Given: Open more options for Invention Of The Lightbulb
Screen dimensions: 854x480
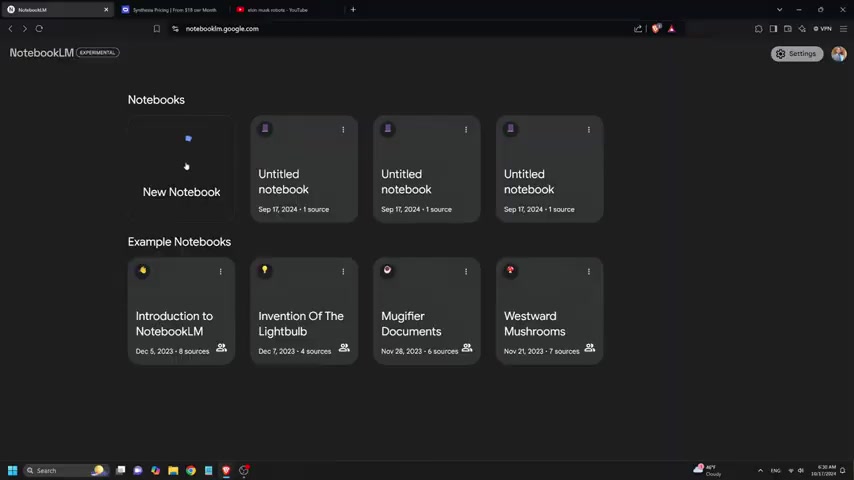Looking at the screenshot, I should 343,271.
